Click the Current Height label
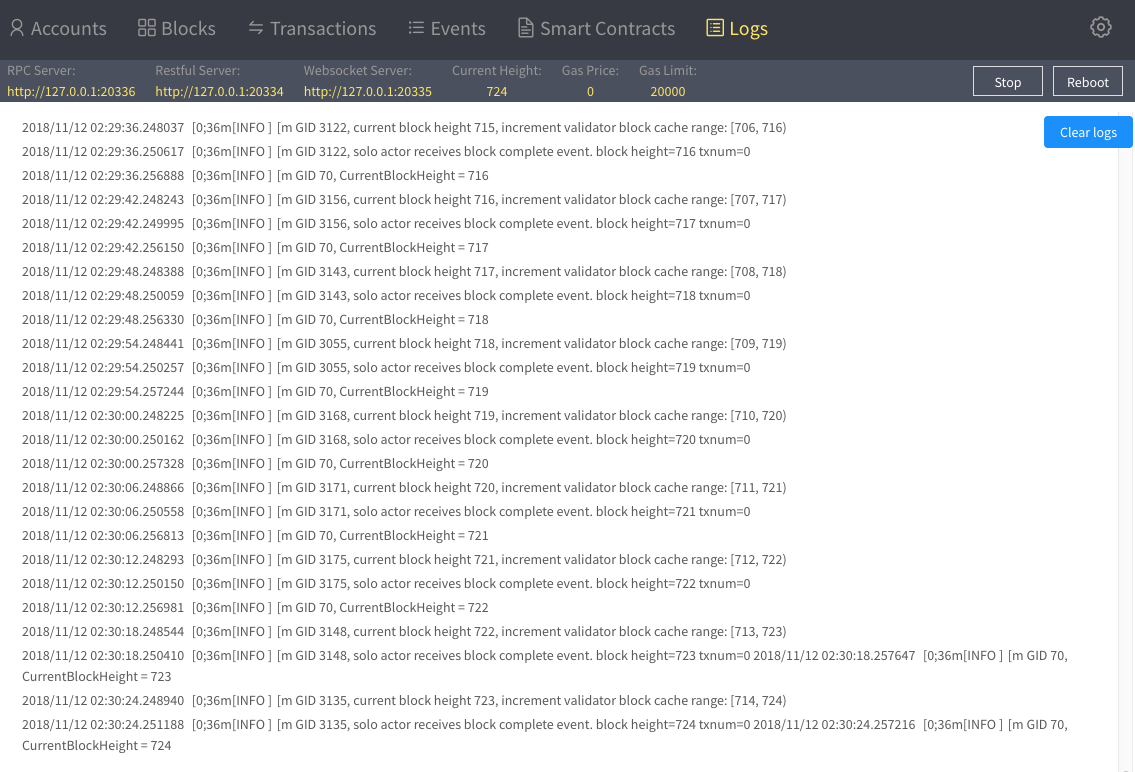Viewport: 1135px width, 772px height. 497,70
